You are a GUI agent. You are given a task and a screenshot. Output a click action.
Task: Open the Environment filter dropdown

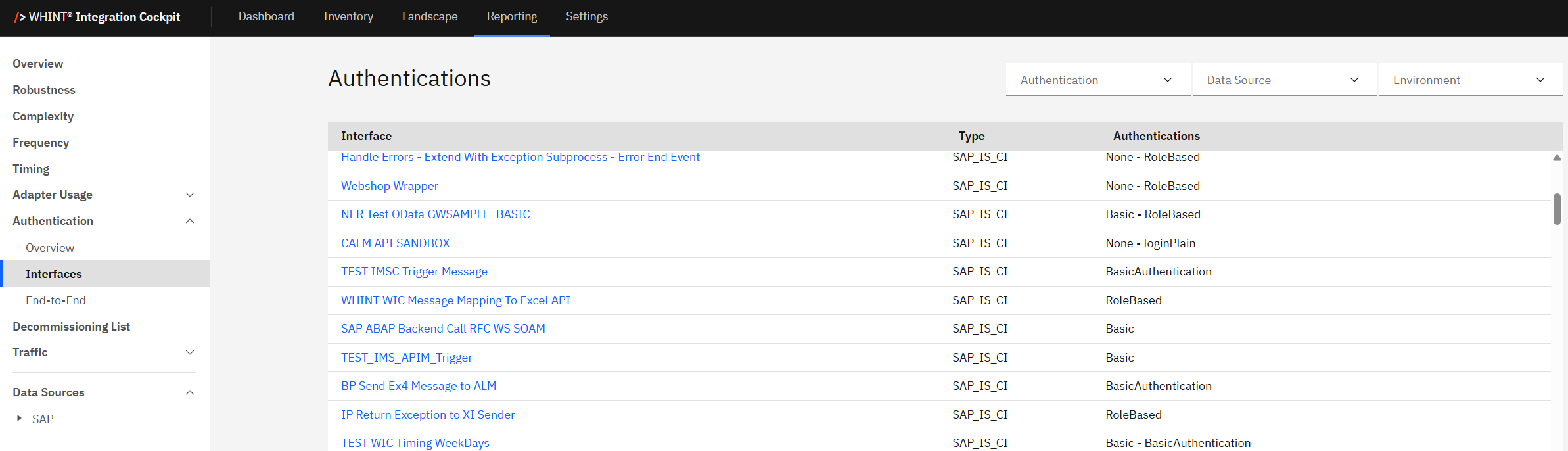tap(1469, 80)
